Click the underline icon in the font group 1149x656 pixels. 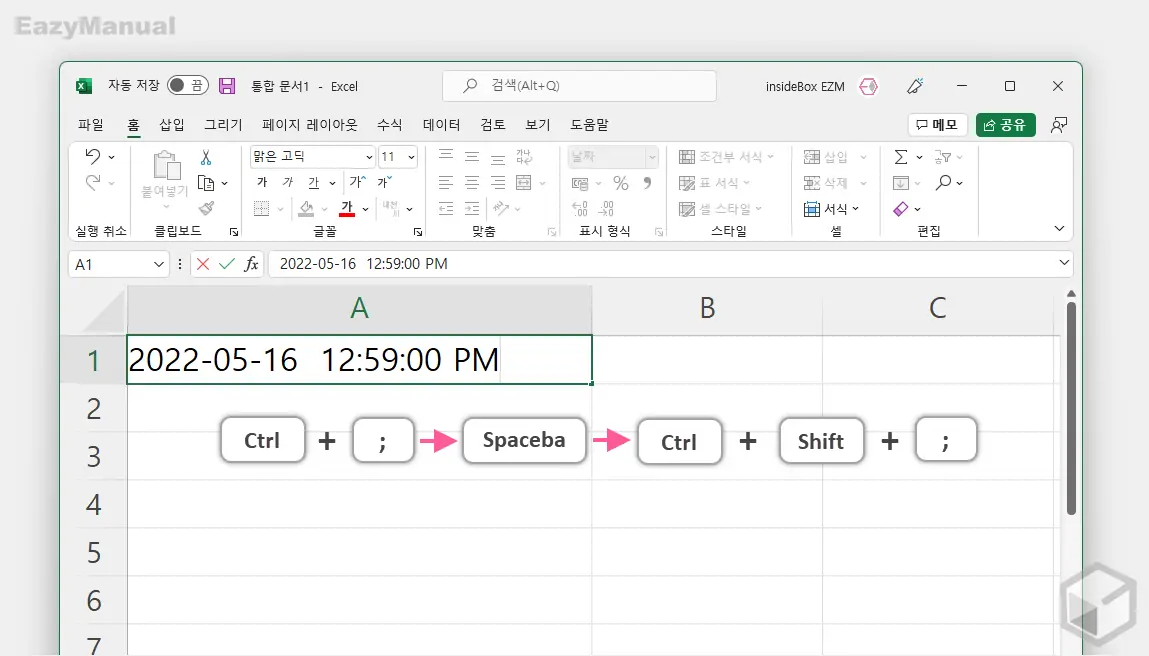313,182
